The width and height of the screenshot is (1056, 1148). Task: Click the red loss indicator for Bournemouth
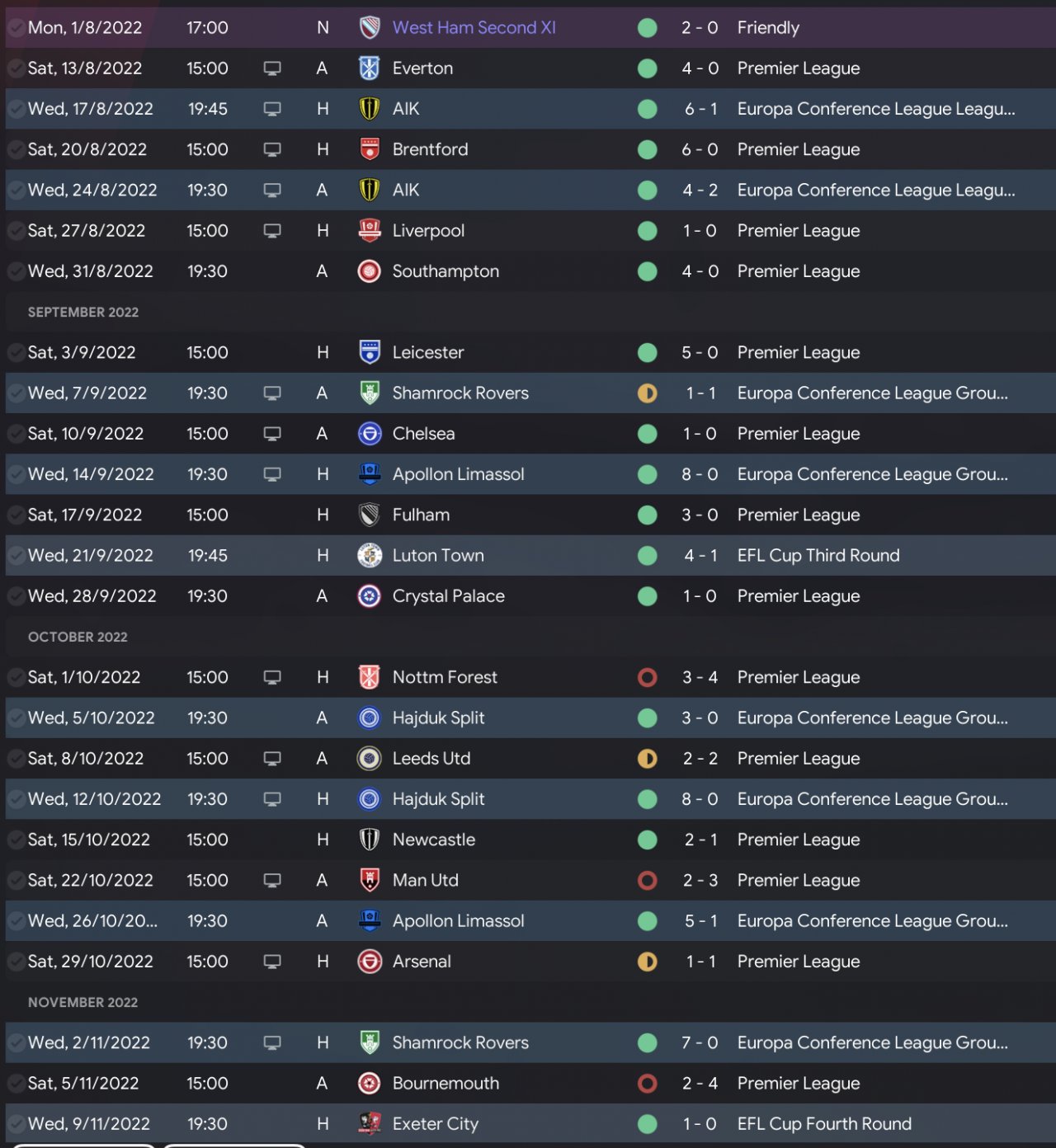pos(648,1084)
